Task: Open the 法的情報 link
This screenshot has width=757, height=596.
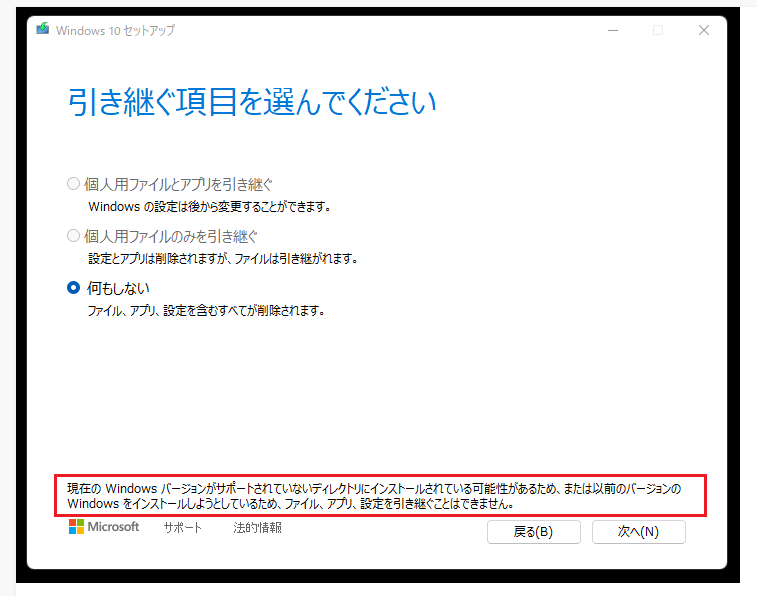Action: pyautogui.click(x=257, y=527)
